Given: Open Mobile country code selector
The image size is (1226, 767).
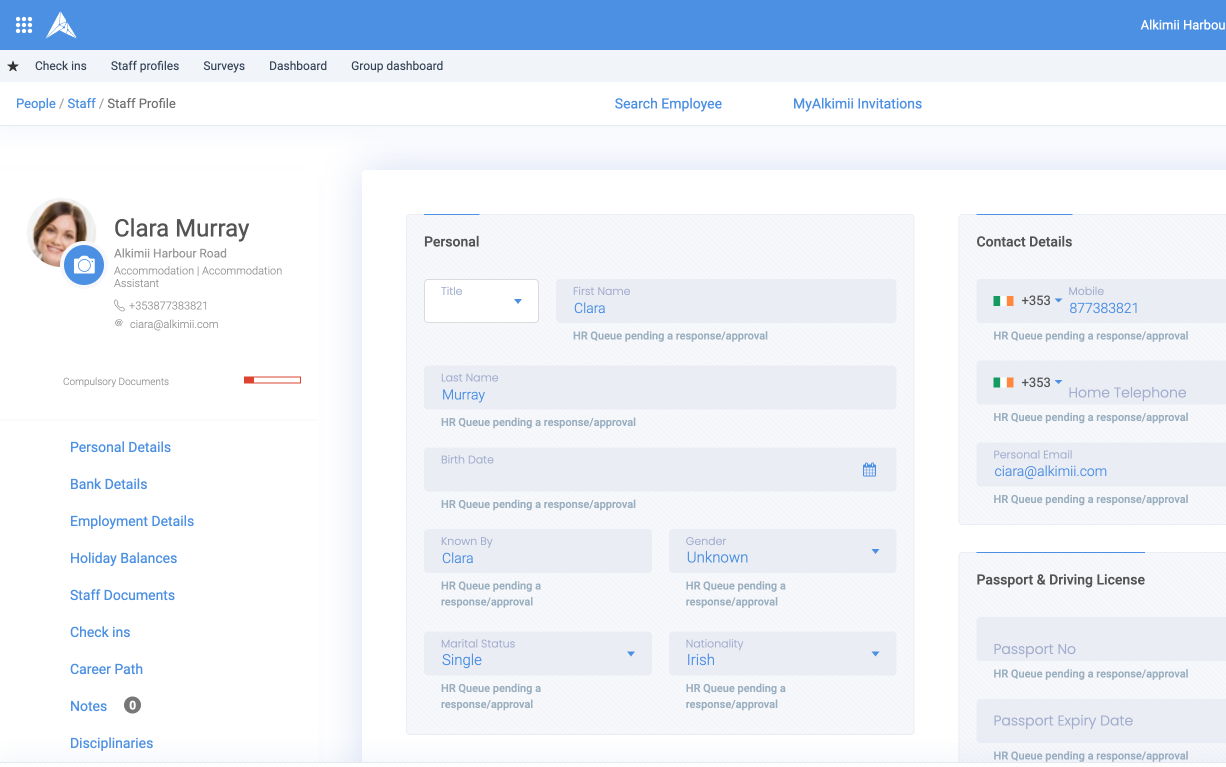Looking at the screenshot, I should pyautogui.click(x=1041, y=301).
